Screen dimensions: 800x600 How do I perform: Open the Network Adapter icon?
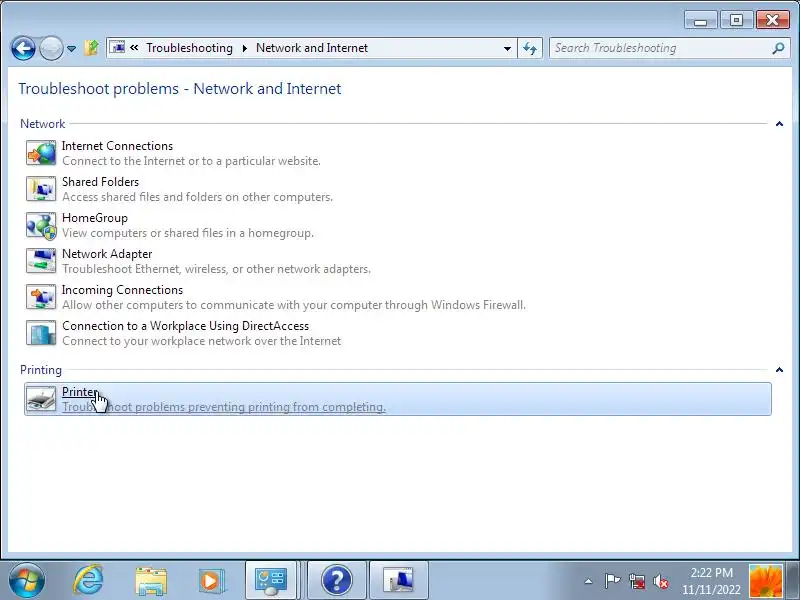click(41, 261)
